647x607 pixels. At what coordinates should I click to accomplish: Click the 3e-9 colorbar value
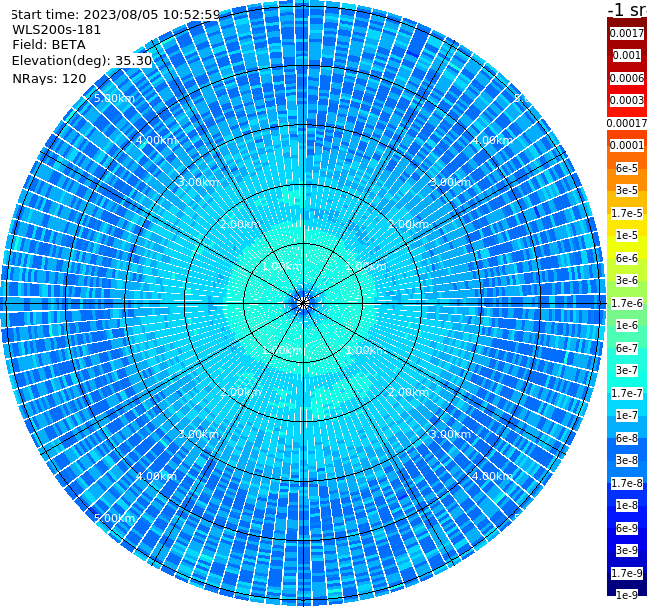[x=627, y=550]
